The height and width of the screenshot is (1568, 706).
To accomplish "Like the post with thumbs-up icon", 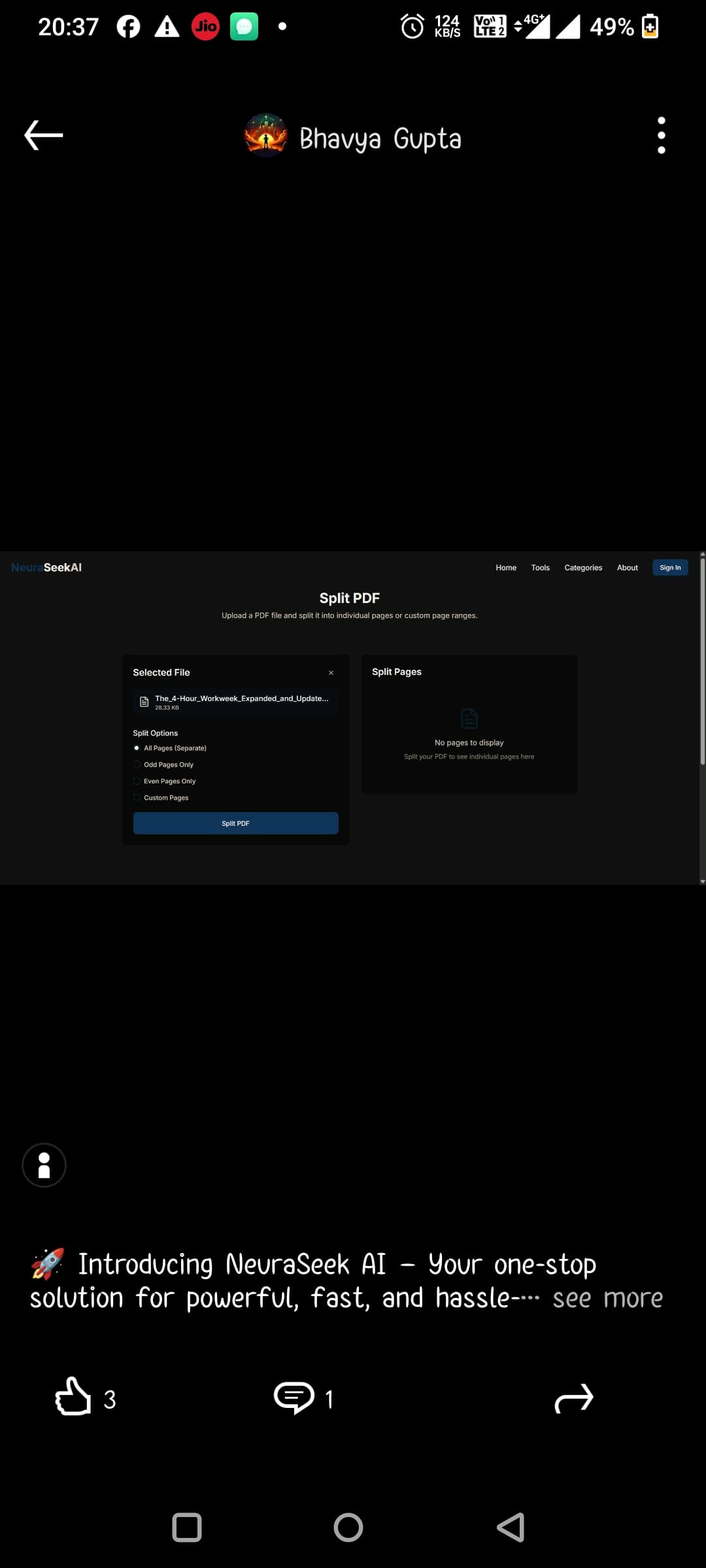I will (73, 1396).
